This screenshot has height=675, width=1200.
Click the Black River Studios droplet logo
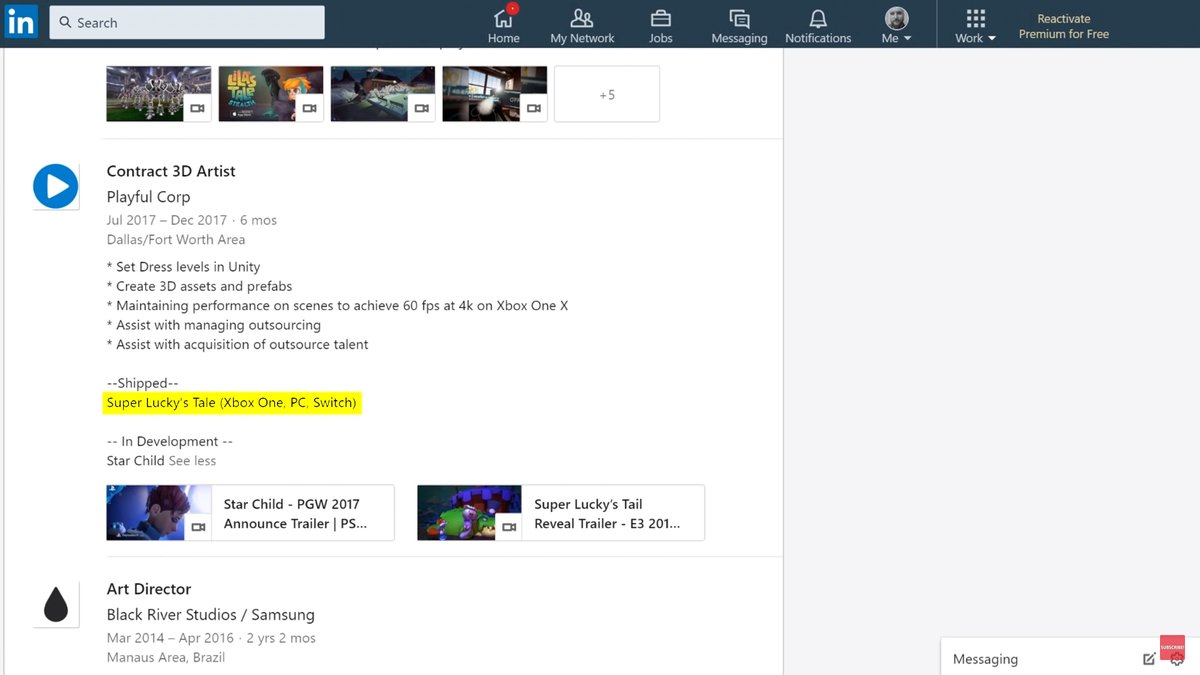(56, 605)
